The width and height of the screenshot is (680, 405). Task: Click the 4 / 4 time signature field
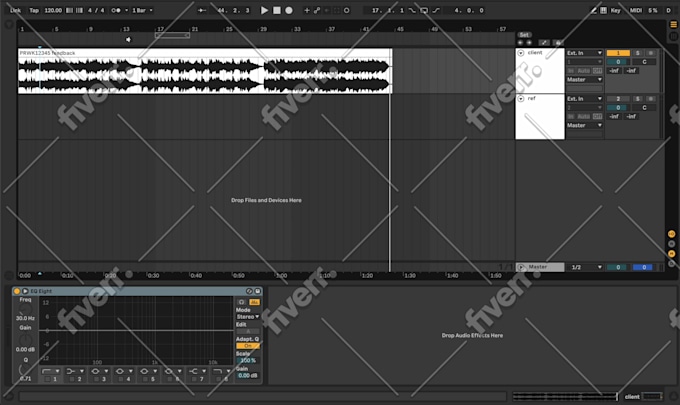pos(96,10)
